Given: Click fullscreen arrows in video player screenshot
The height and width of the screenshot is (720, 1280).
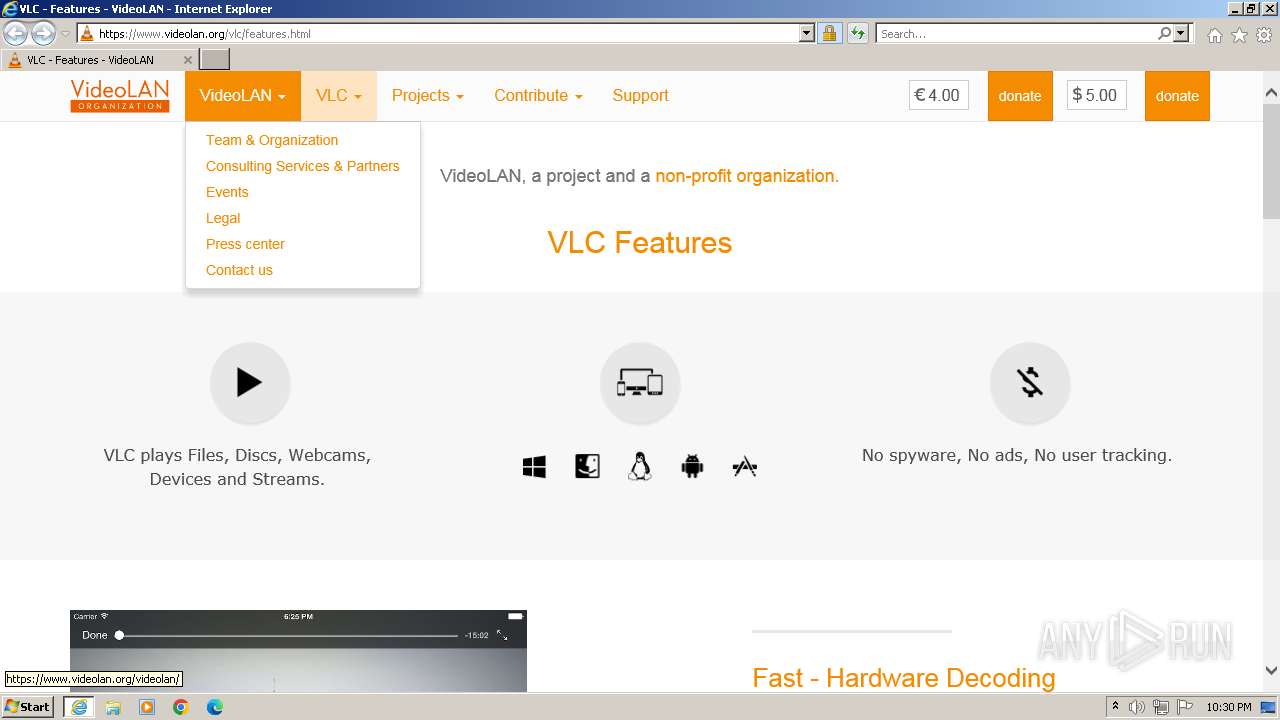Looking at the screenshot, I should (x=502, y=635).
